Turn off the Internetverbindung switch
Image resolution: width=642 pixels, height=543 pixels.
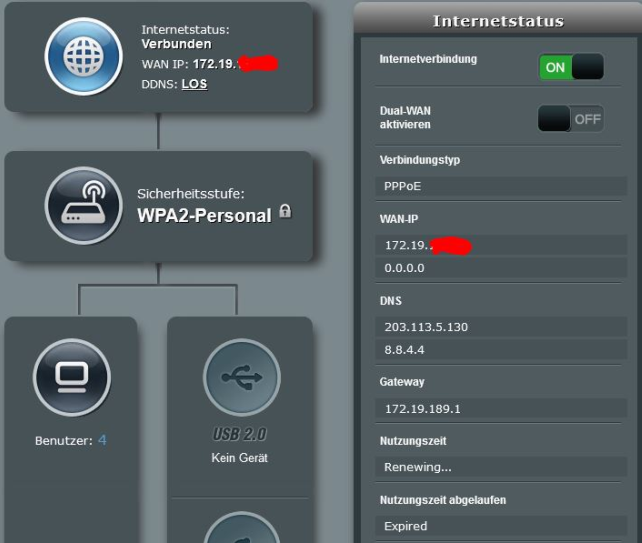click(x=571, y=67)
